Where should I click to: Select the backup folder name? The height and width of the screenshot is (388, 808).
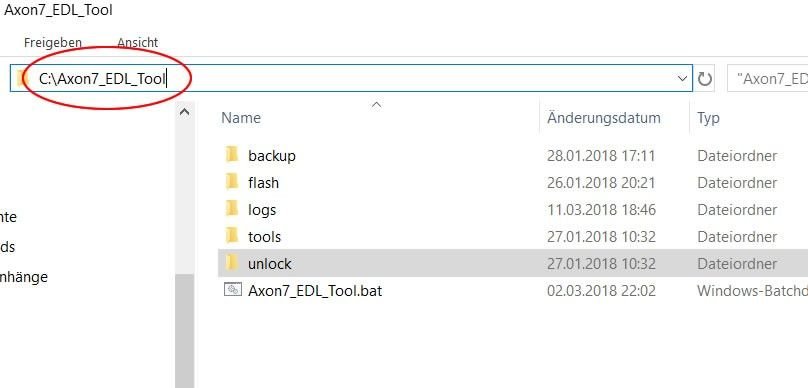click(x=272, y=156)
